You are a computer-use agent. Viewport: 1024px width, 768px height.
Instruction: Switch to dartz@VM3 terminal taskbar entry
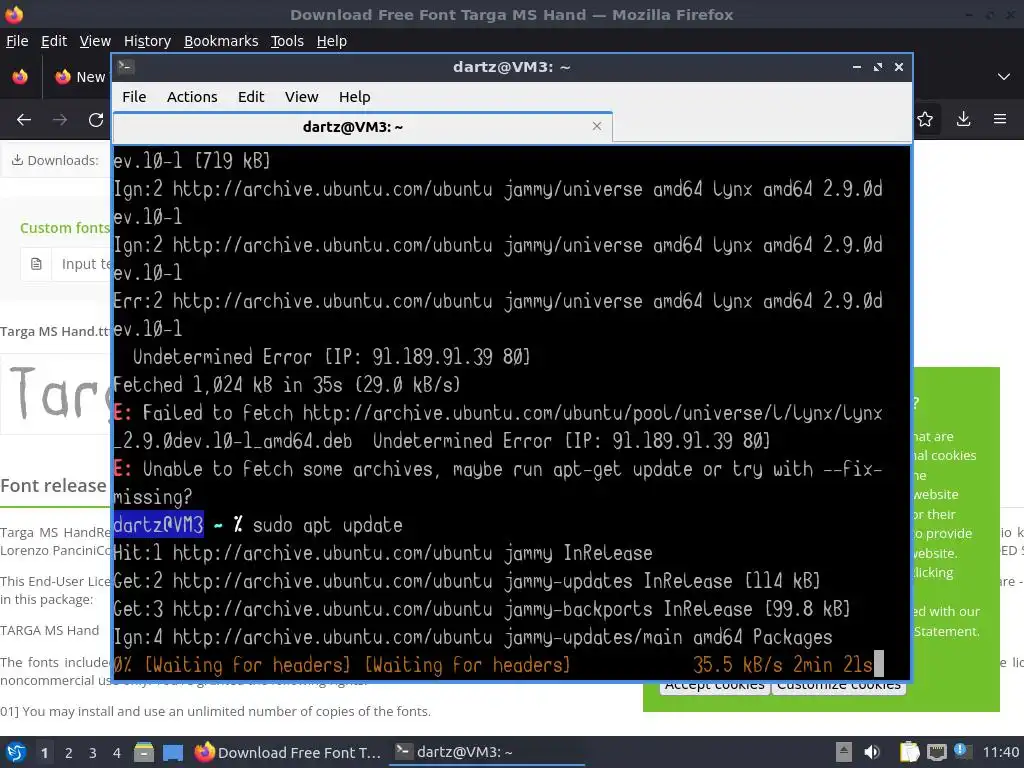click(x=487, y=752)
